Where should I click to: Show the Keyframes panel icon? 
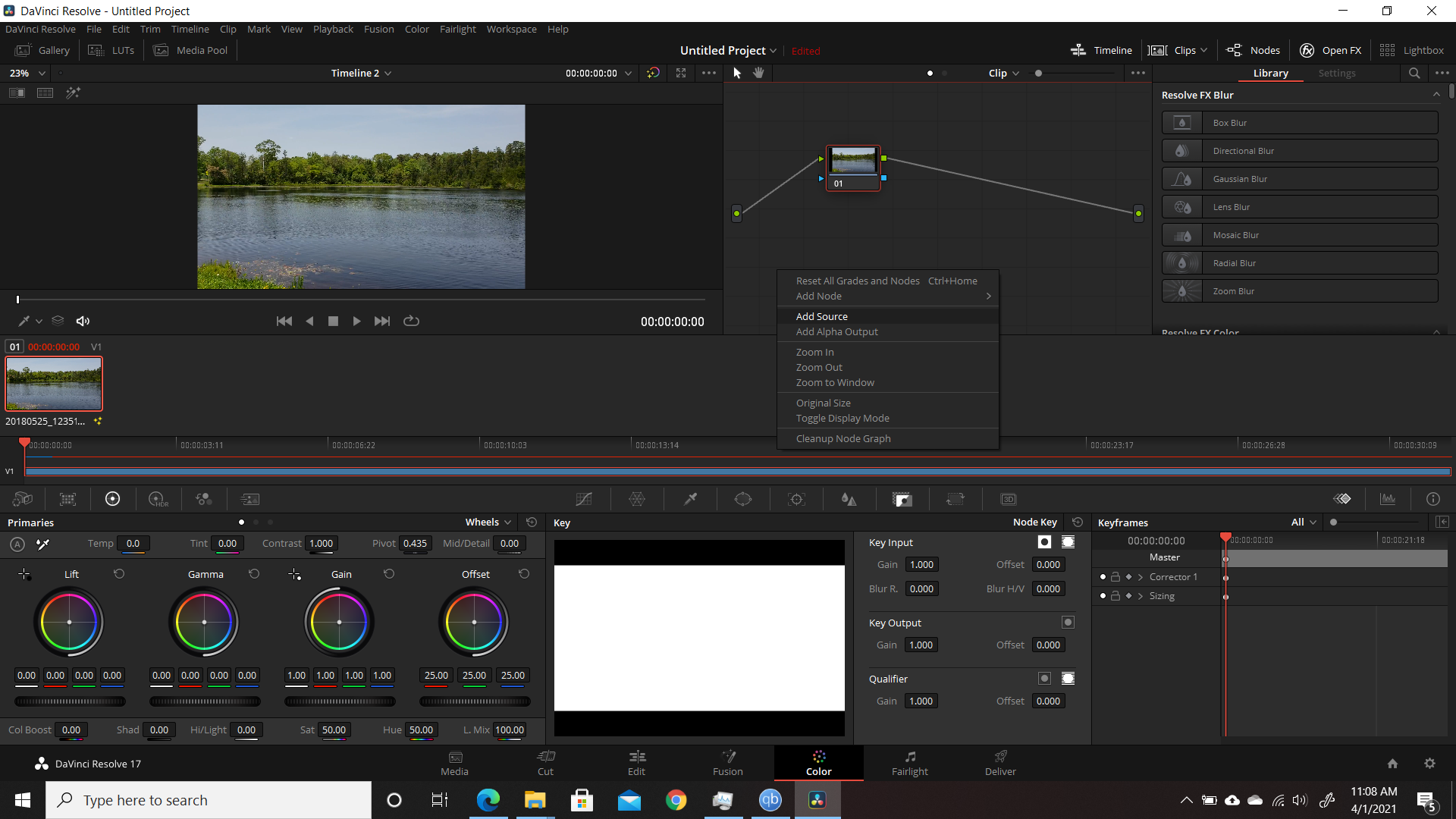[1342, 499]
